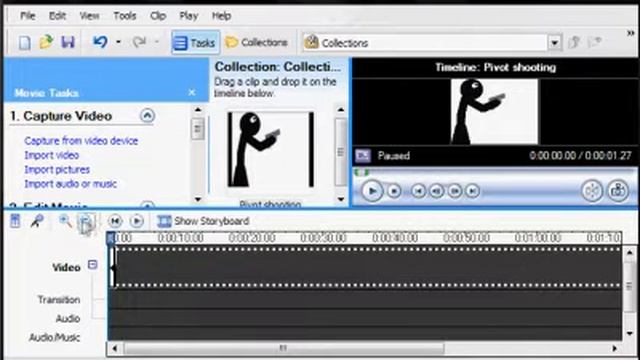Click the timeline scroll left arrow

[x=115, y=349]
